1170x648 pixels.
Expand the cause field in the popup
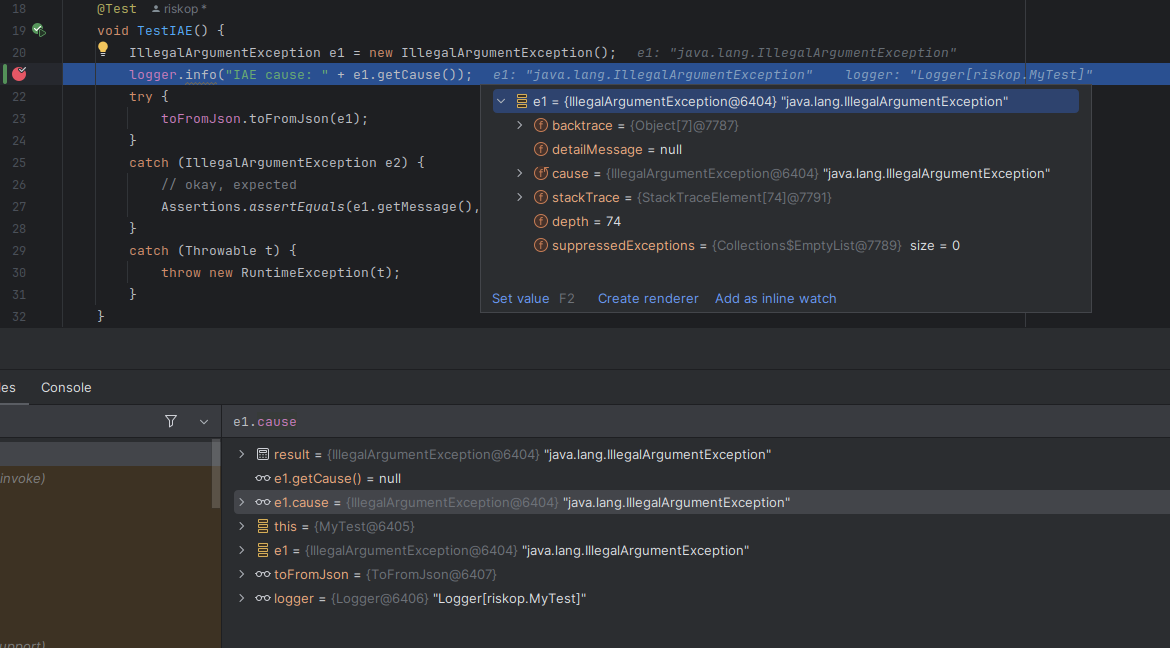click(x=520, y=173)
